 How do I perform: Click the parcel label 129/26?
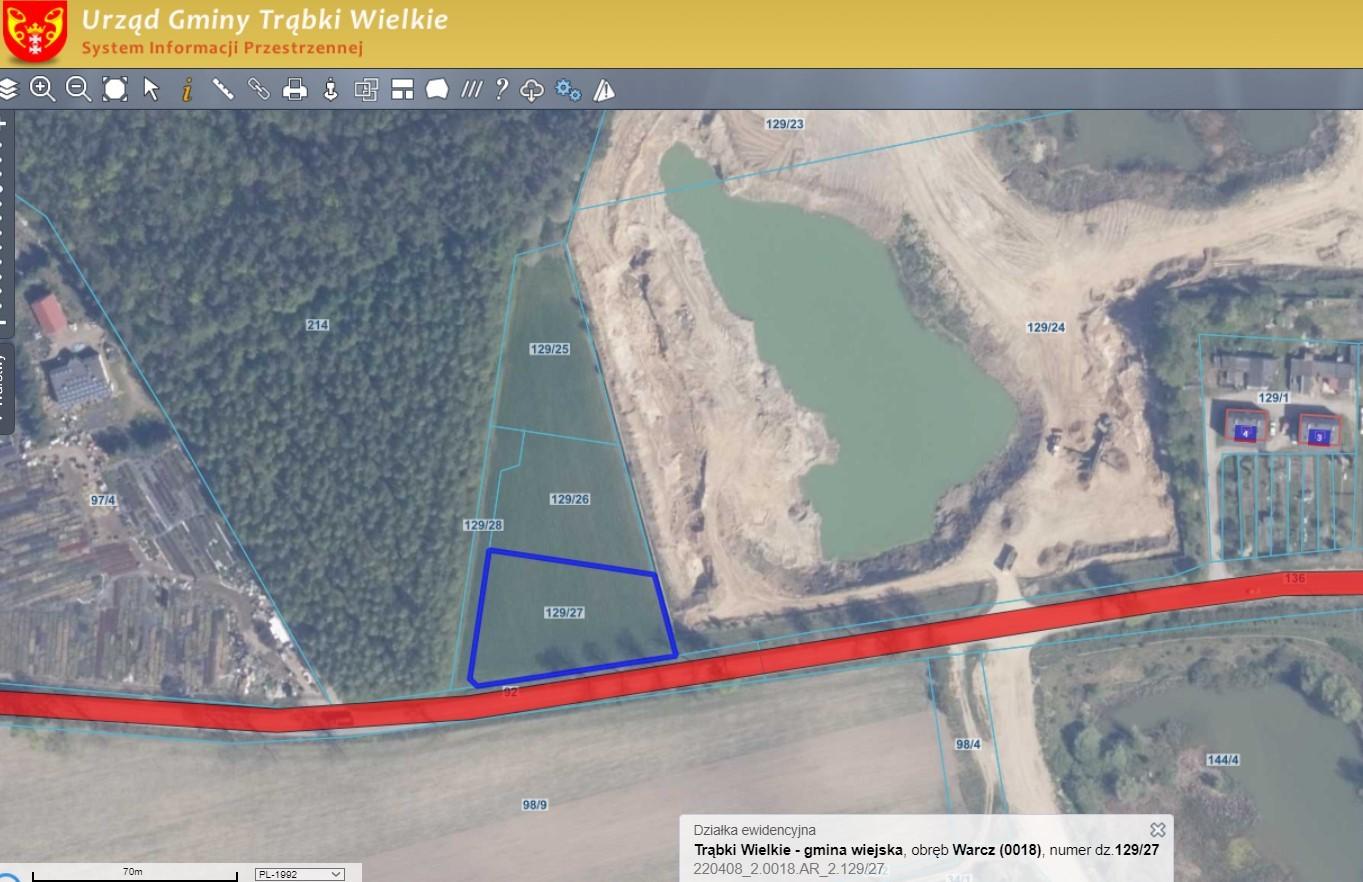click(x=570, y=499)
